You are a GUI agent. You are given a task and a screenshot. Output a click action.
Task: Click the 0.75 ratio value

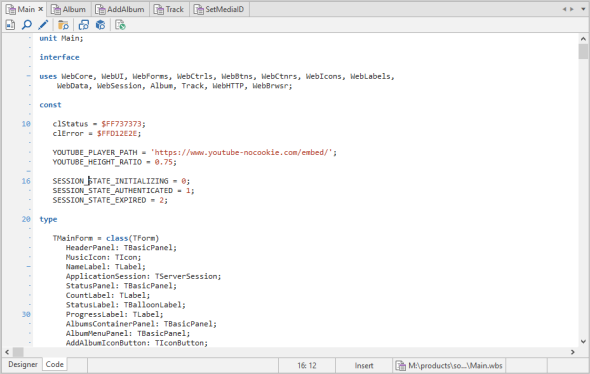164,162
